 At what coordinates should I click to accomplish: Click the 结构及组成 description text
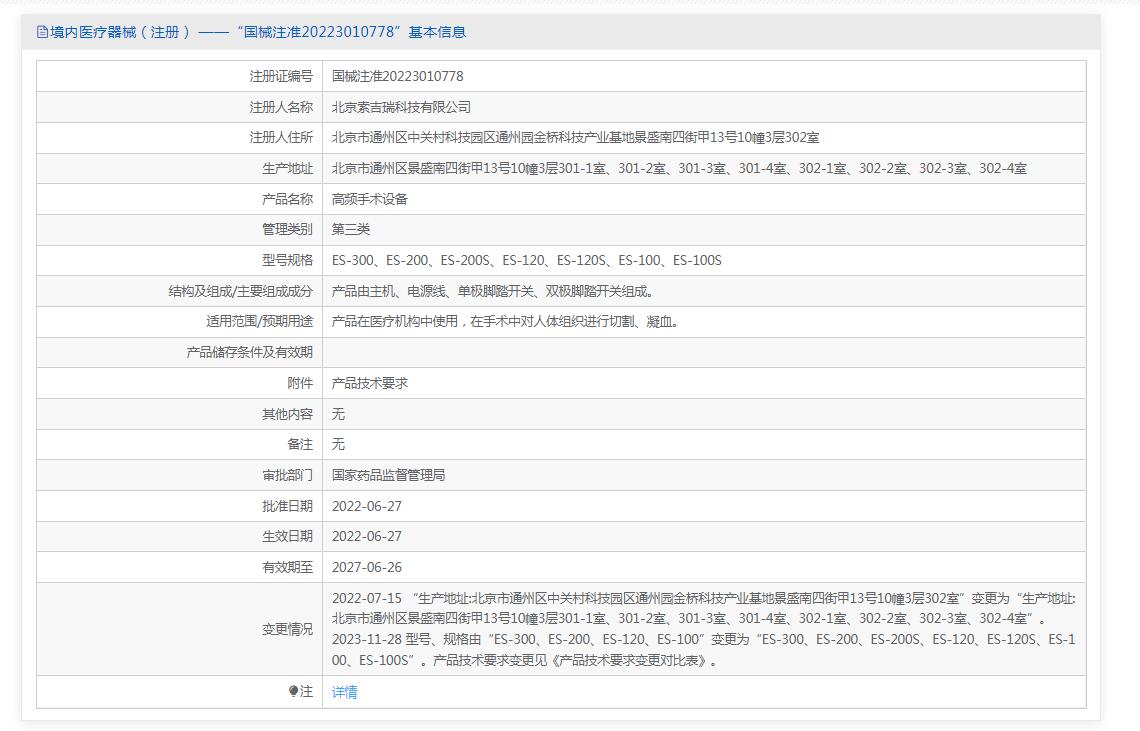point(495,291)
